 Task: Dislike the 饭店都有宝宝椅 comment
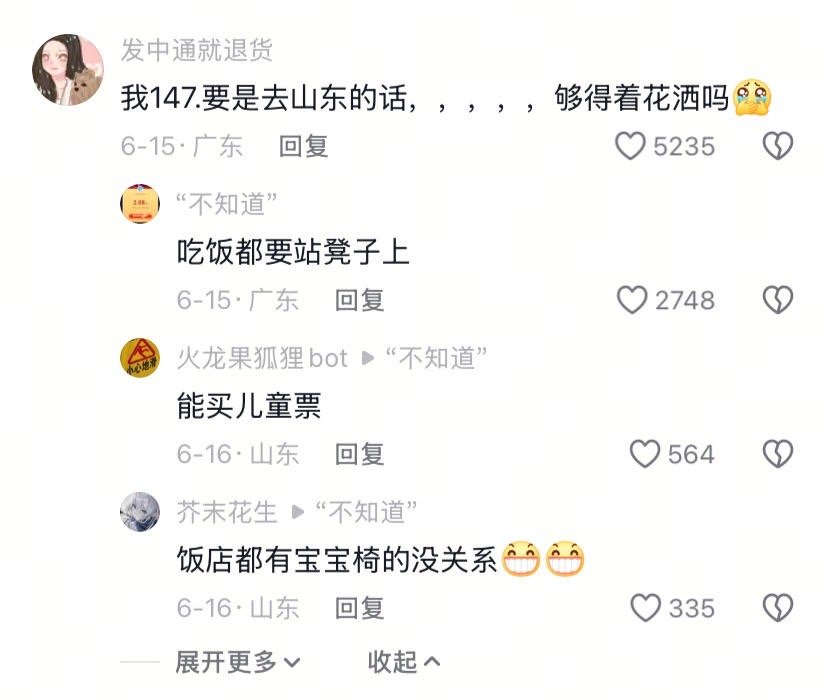coord(778,608)
